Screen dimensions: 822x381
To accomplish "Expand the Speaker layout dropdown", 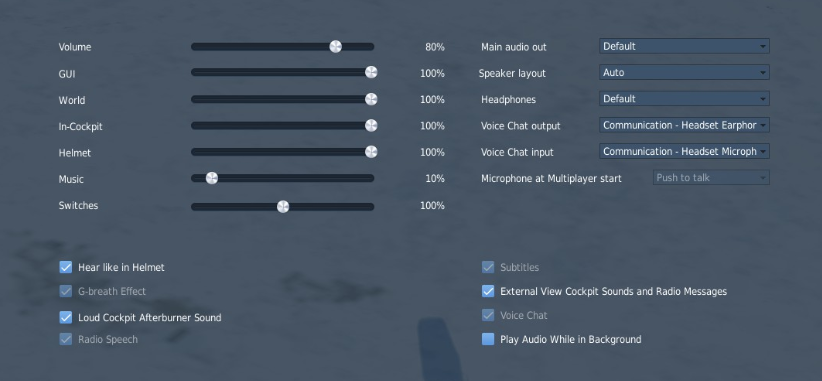I will click(x=684, y=72).
